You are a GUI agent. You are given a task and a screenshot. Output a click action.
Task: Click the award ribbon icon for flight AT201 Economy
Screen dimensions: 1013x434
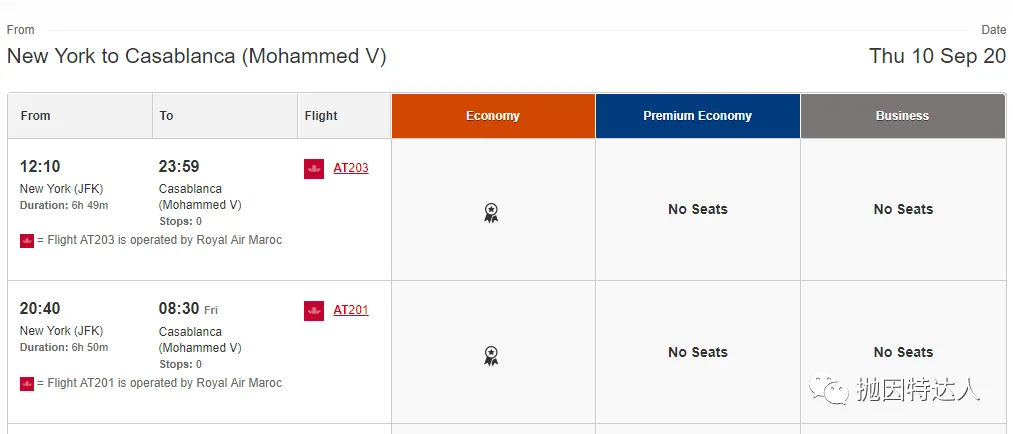coord(492,356)
